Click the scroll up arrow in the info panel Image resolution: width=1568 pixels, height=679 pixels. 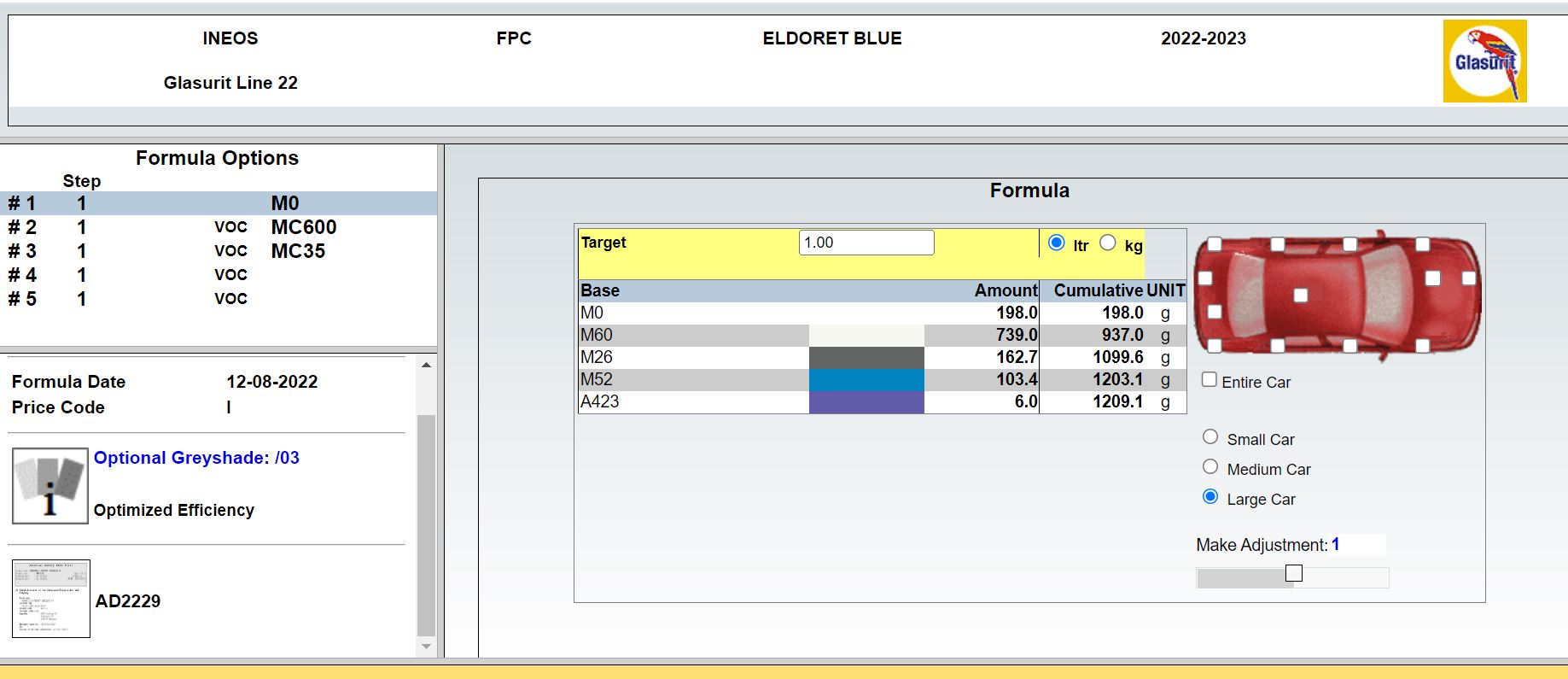(x=426, y=365)
